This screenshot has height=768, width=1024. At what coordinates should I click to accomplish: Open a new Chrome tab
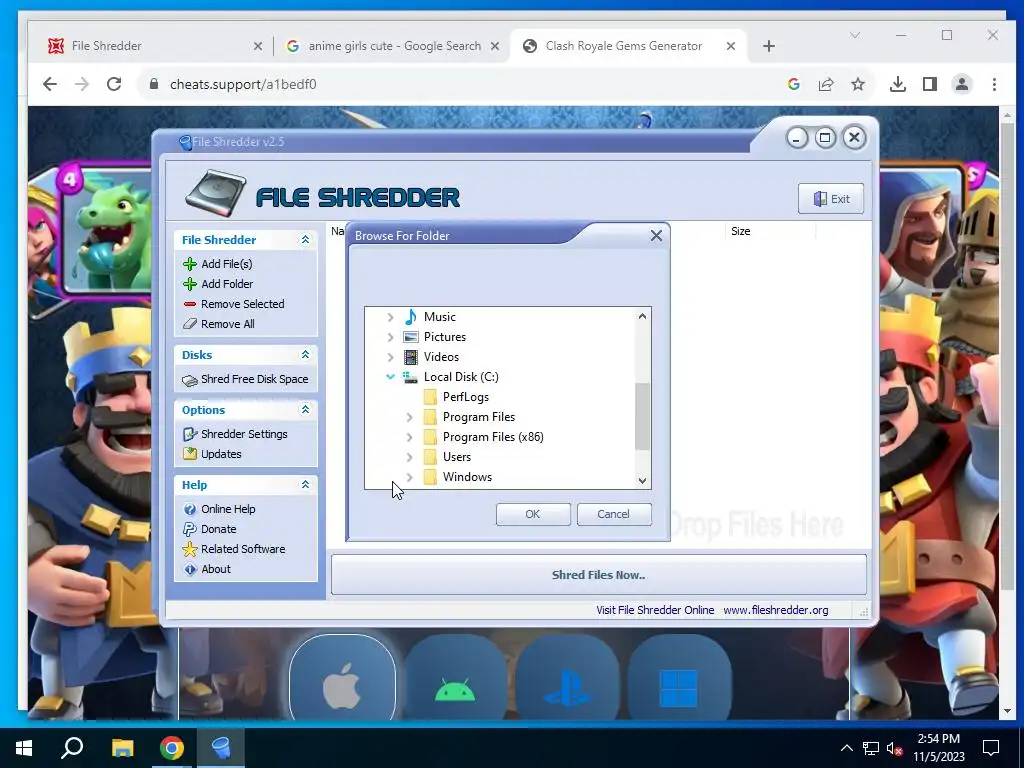click(769, 46)
